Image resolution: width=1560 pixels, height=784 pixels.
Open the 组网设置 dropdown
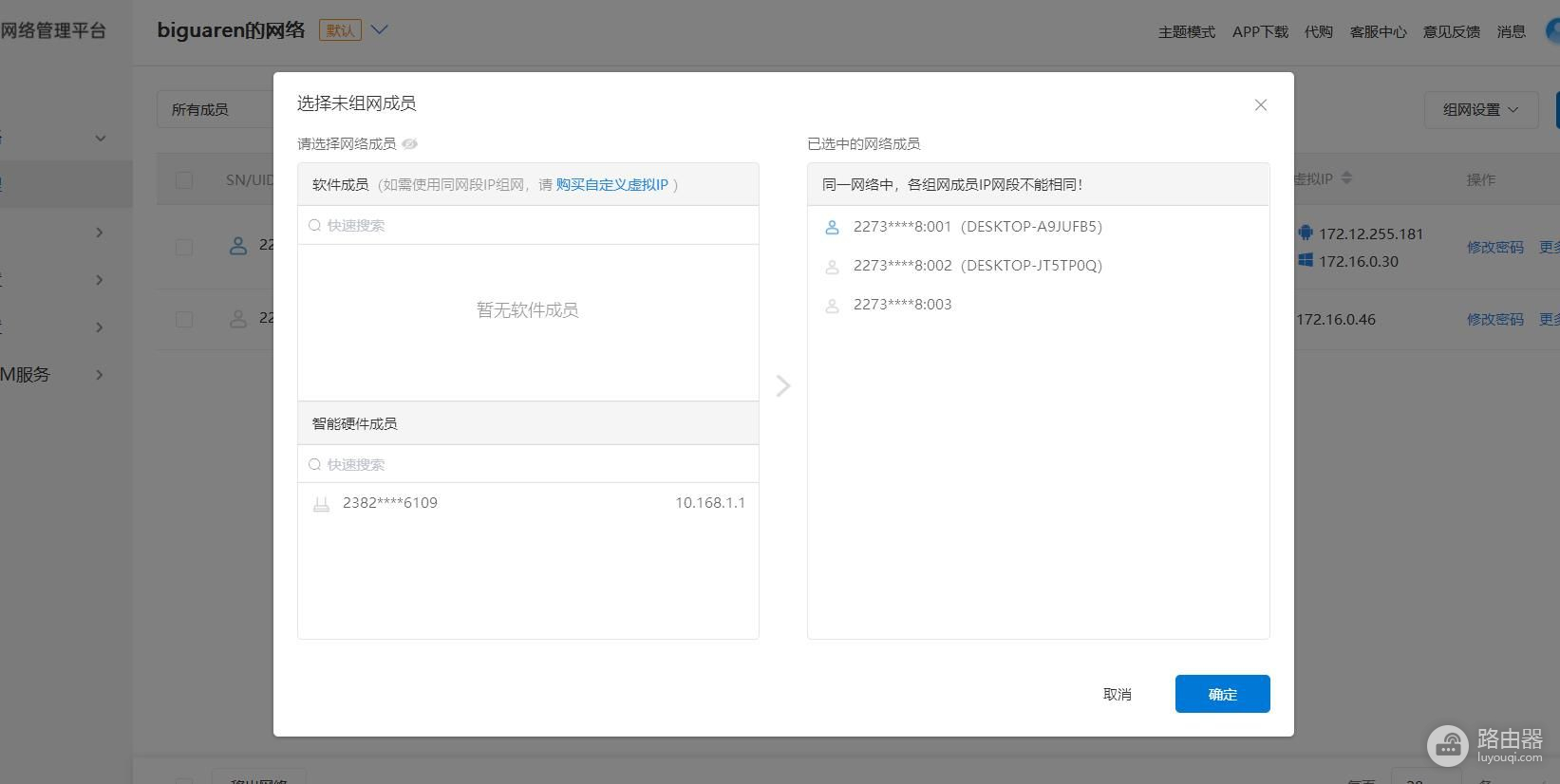coord(1480,110)
